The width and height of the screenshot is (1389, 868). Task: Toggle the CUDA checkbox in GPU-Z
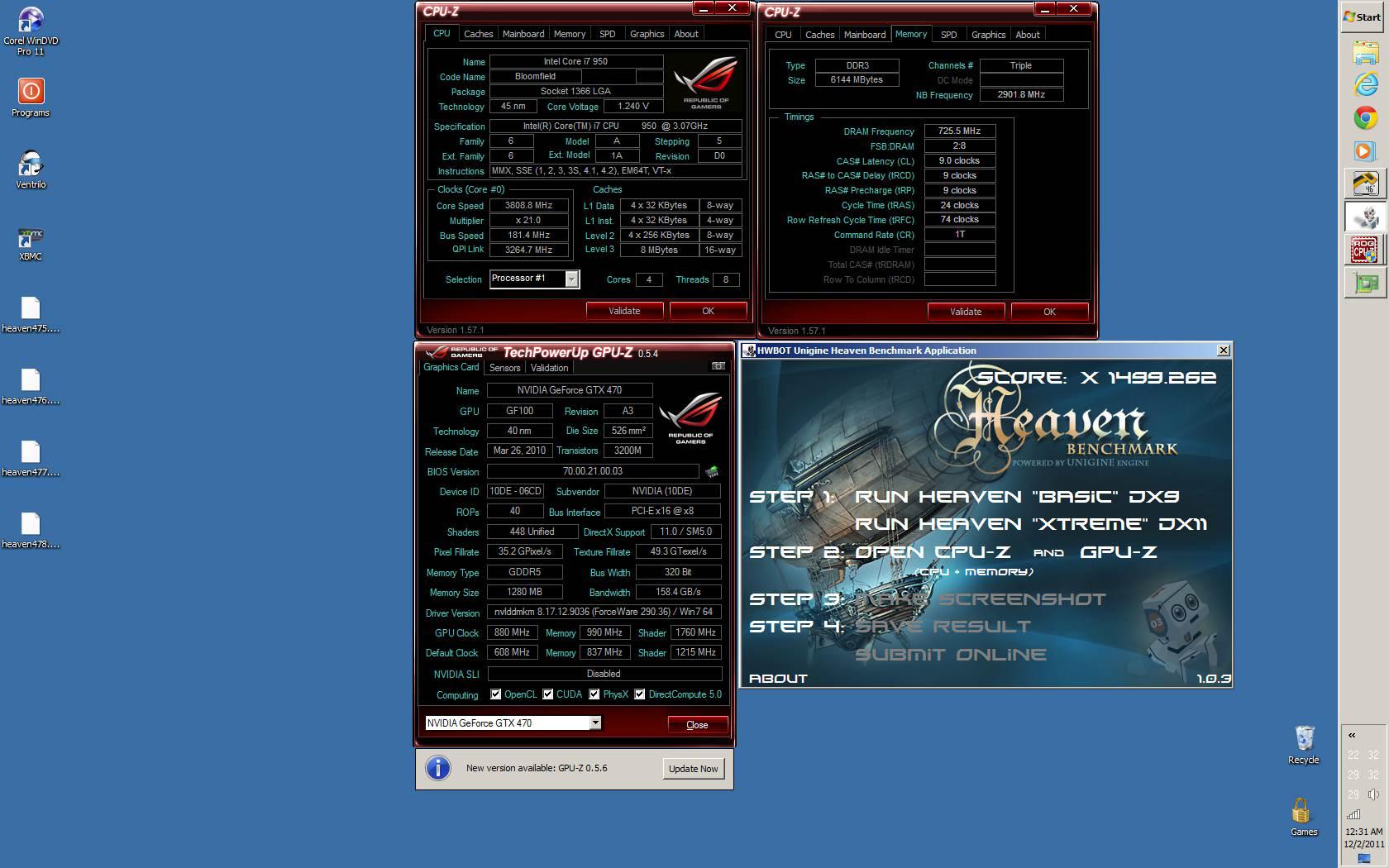[x=547, y=694]
